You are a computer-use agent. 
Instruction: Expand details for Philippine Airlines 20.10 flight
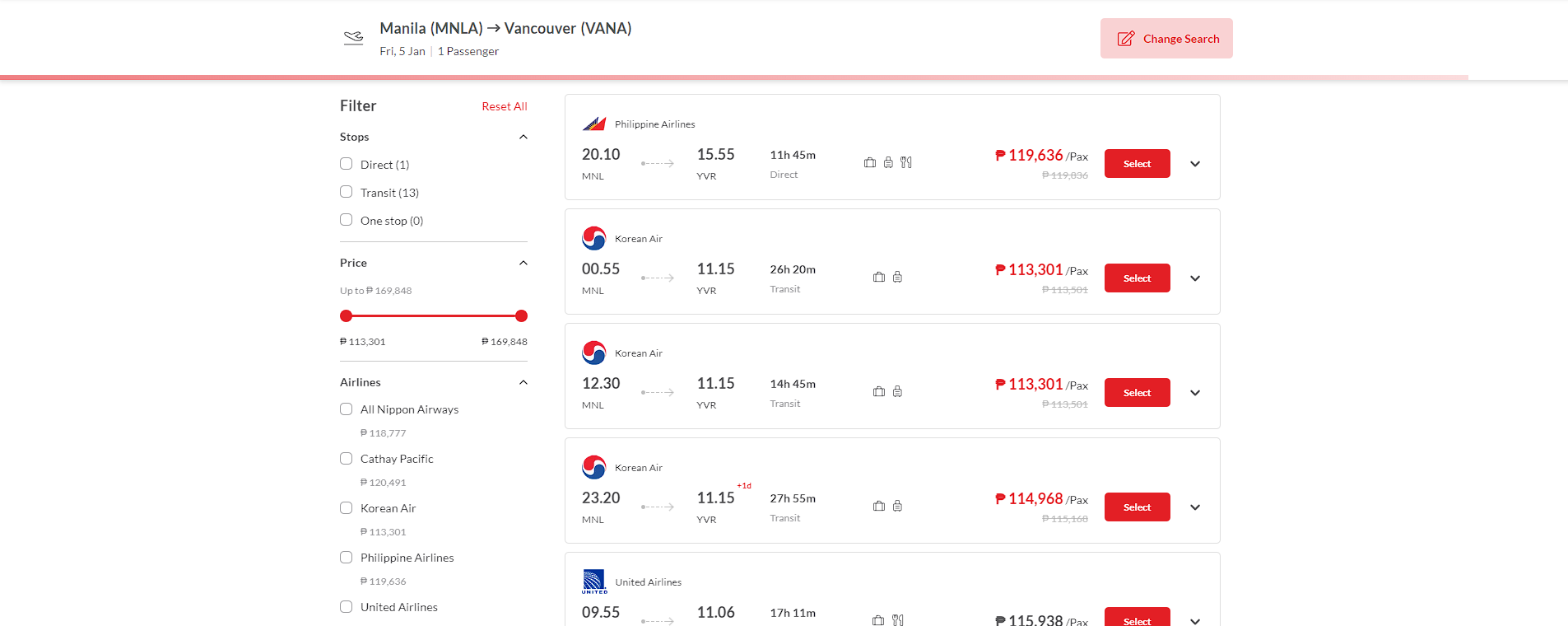click(1195, 164)
